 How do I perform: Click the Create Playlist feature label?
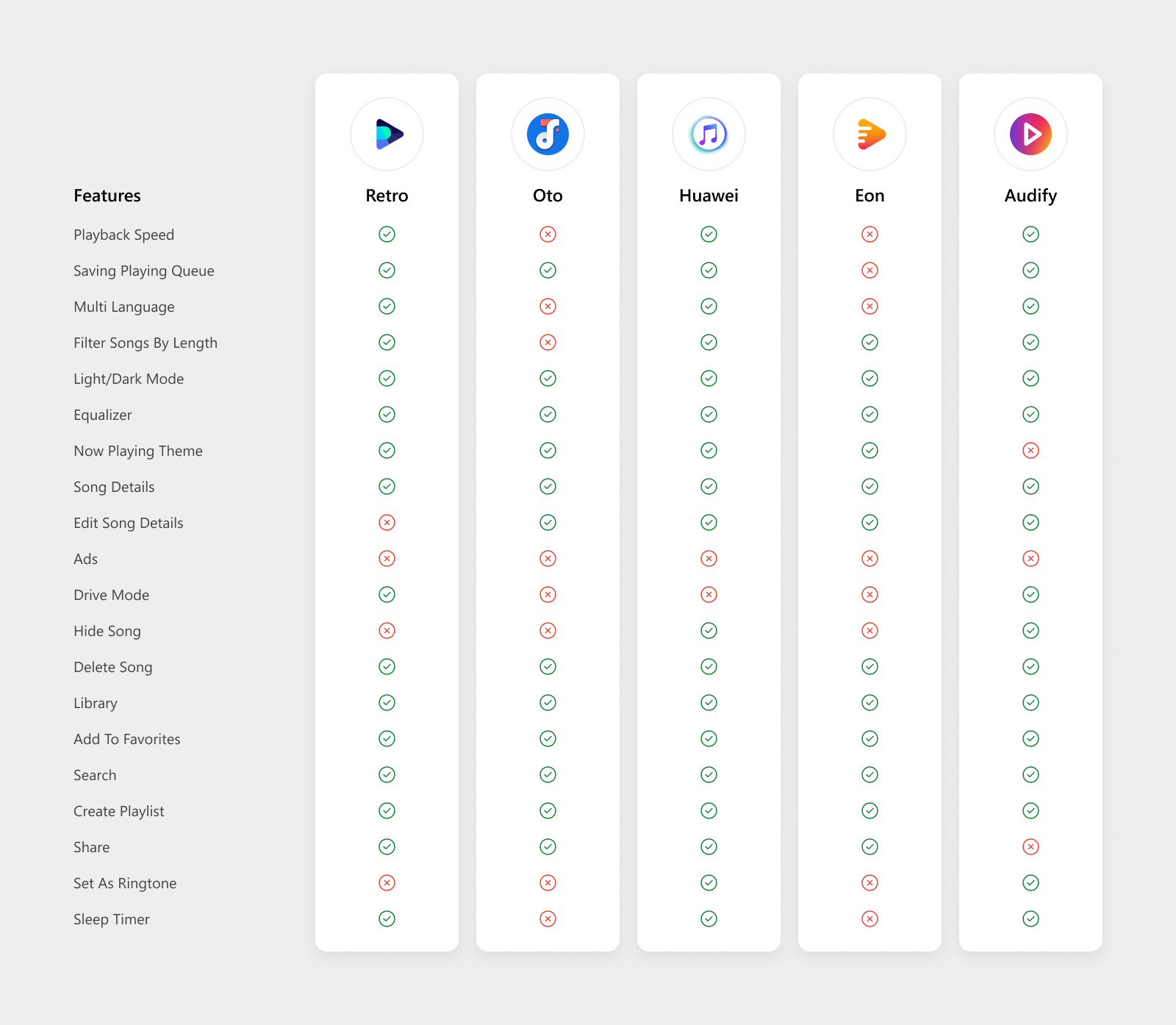click(119, 811)
